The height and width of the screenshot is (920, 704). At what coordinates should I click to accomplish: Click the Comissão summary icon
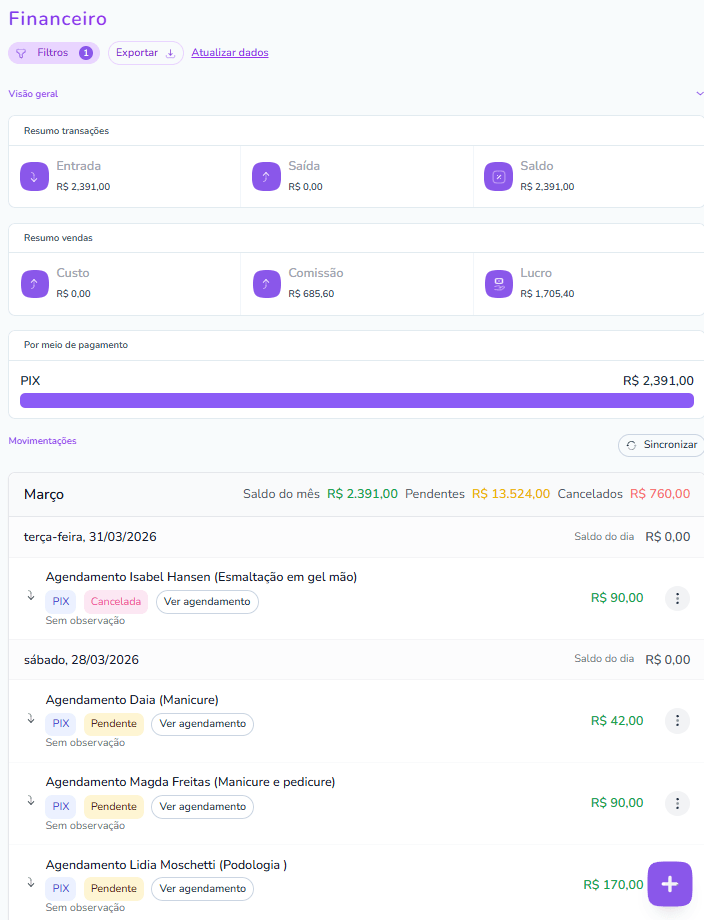[x=266, y=284]
